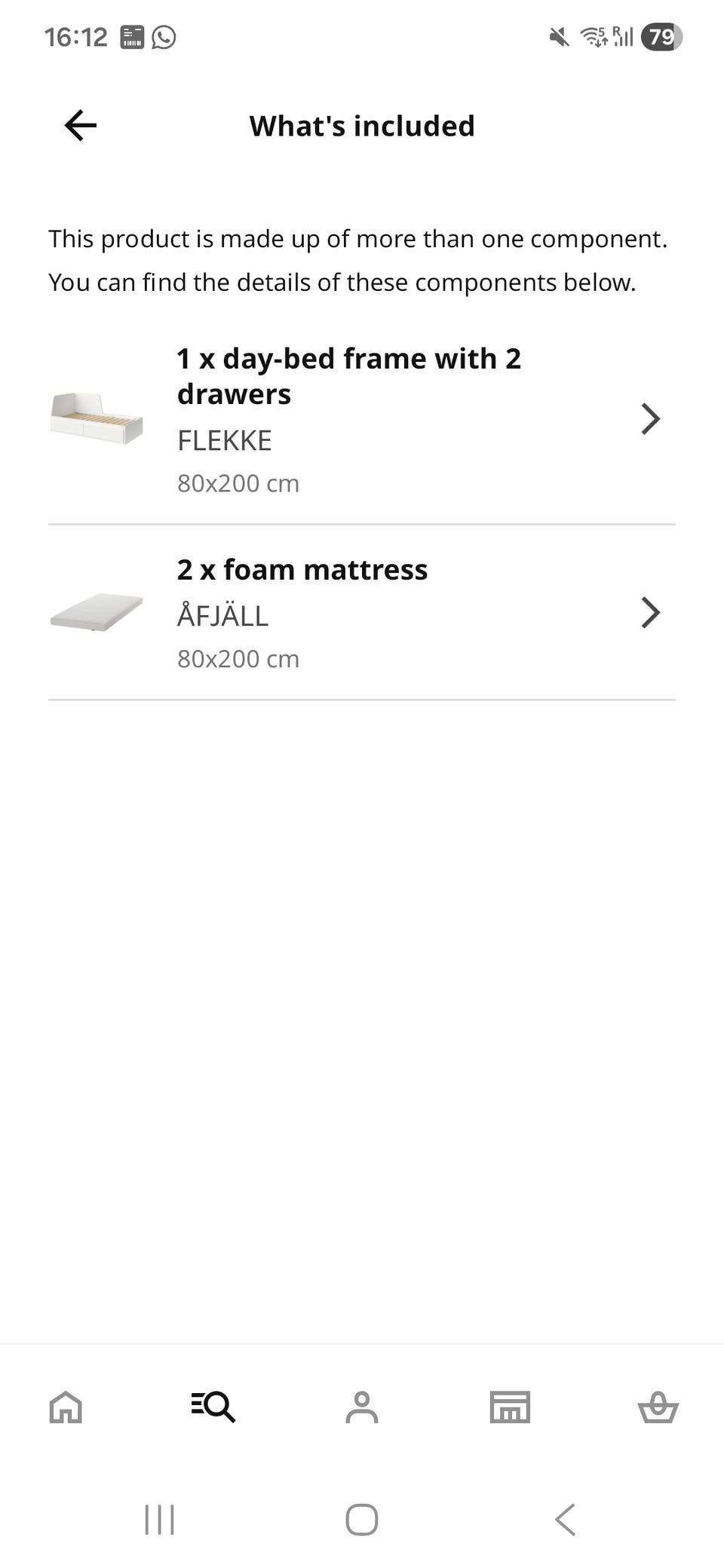Screen dimensions: 724x1568
Task: Tap the battery indicator in status bar
Action: (x=661, y=37)
